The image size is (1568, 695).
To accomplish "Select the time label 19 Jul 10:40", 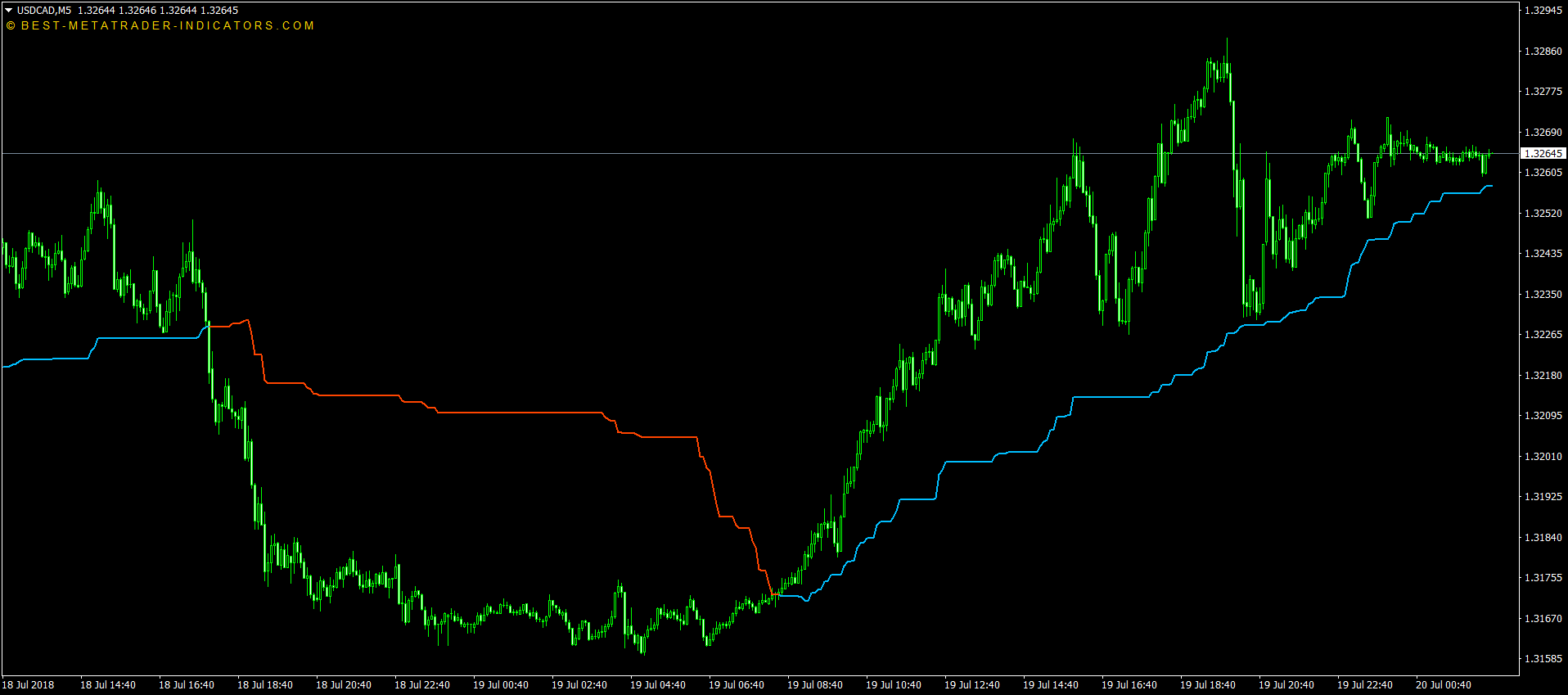I will (894, 685).
